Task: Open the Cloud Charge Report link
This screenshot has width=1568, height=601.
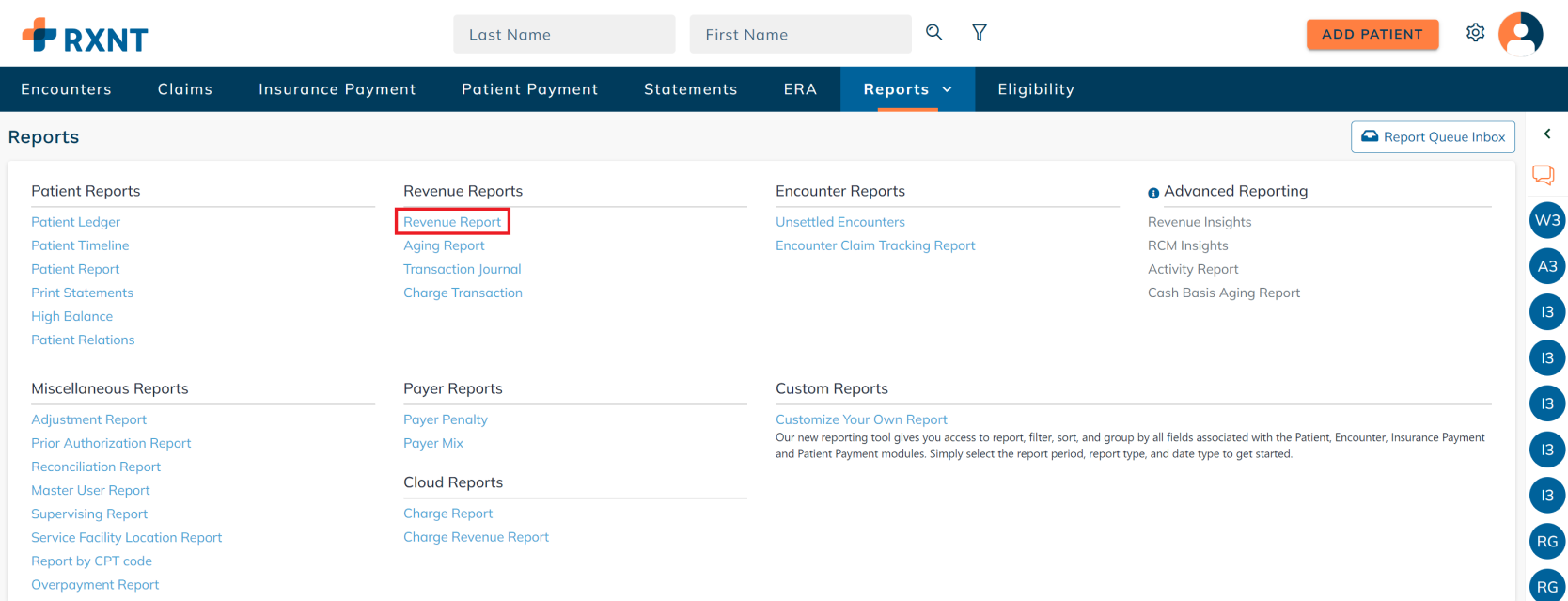Action: click(447, 514)
